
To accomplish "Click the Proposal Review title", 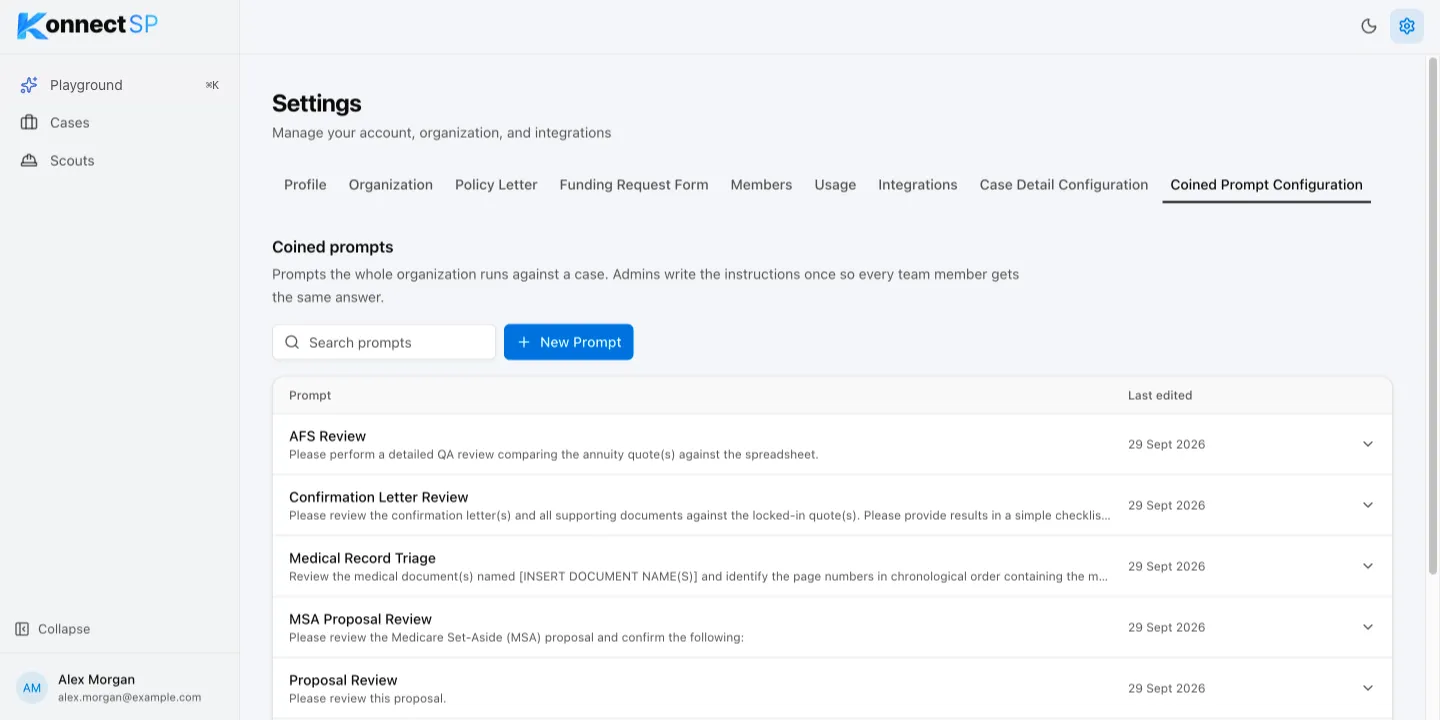I will point(343,680).
